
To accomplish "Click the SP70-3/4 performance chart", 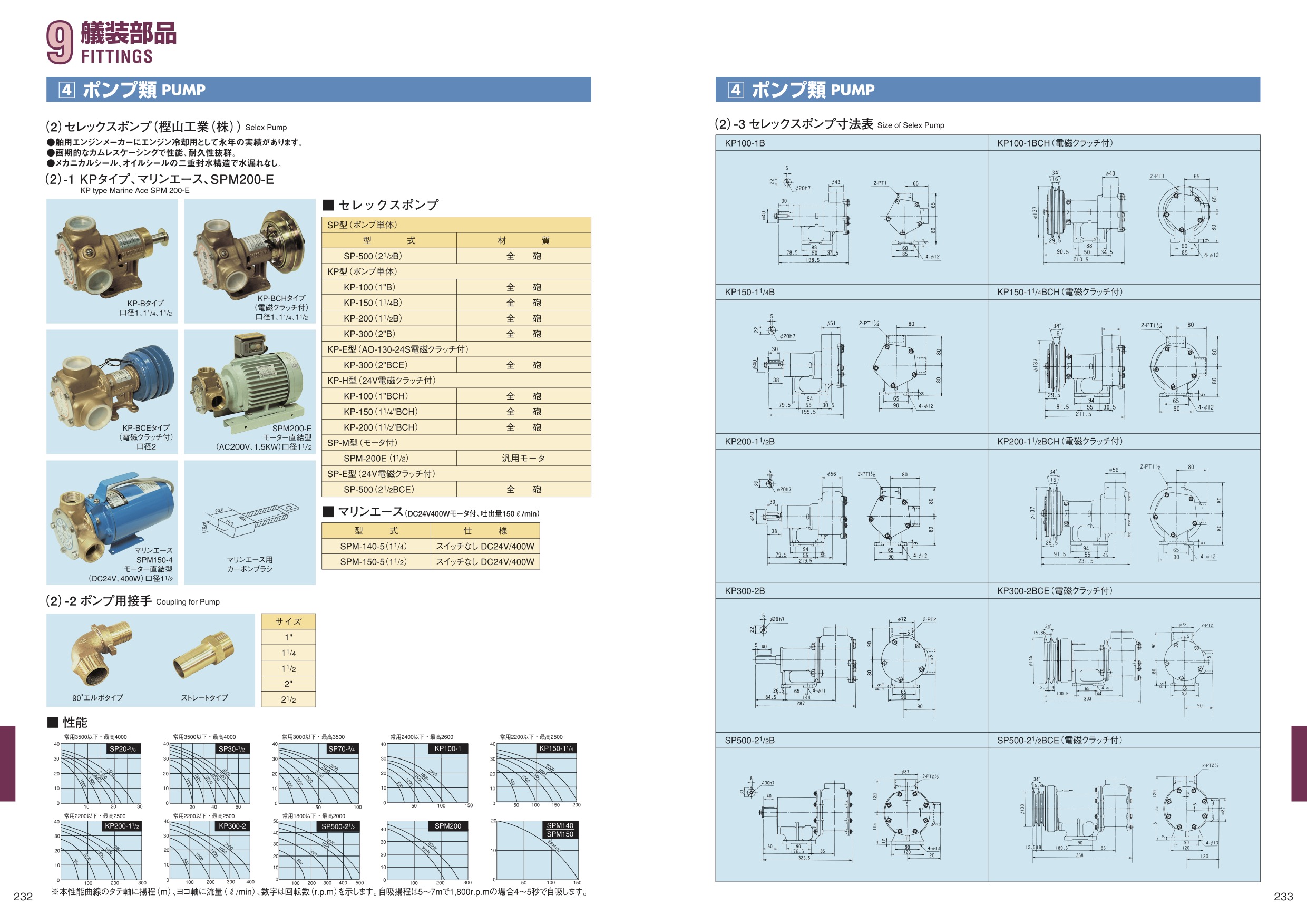I will click(319, 774).
